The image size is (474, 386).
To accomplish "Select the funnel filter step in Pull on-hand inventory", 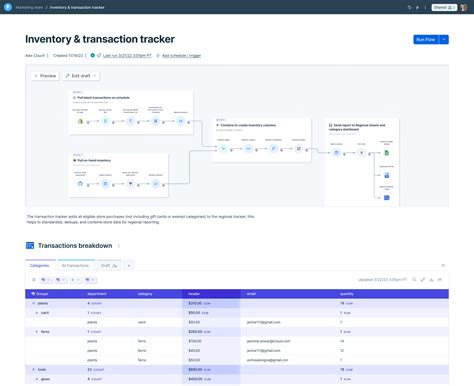I will pos(130,184).
